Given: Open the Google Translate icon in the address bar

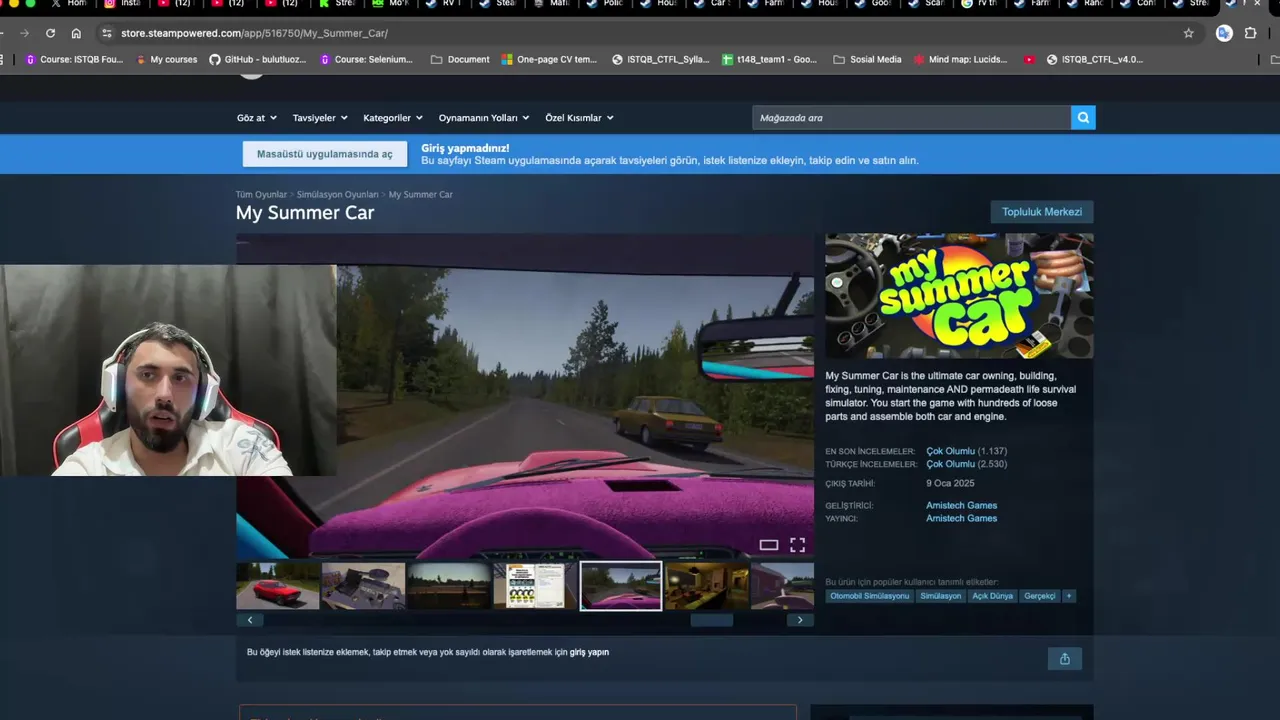Looking at the screenshot, I should (x=1224, y=33).
